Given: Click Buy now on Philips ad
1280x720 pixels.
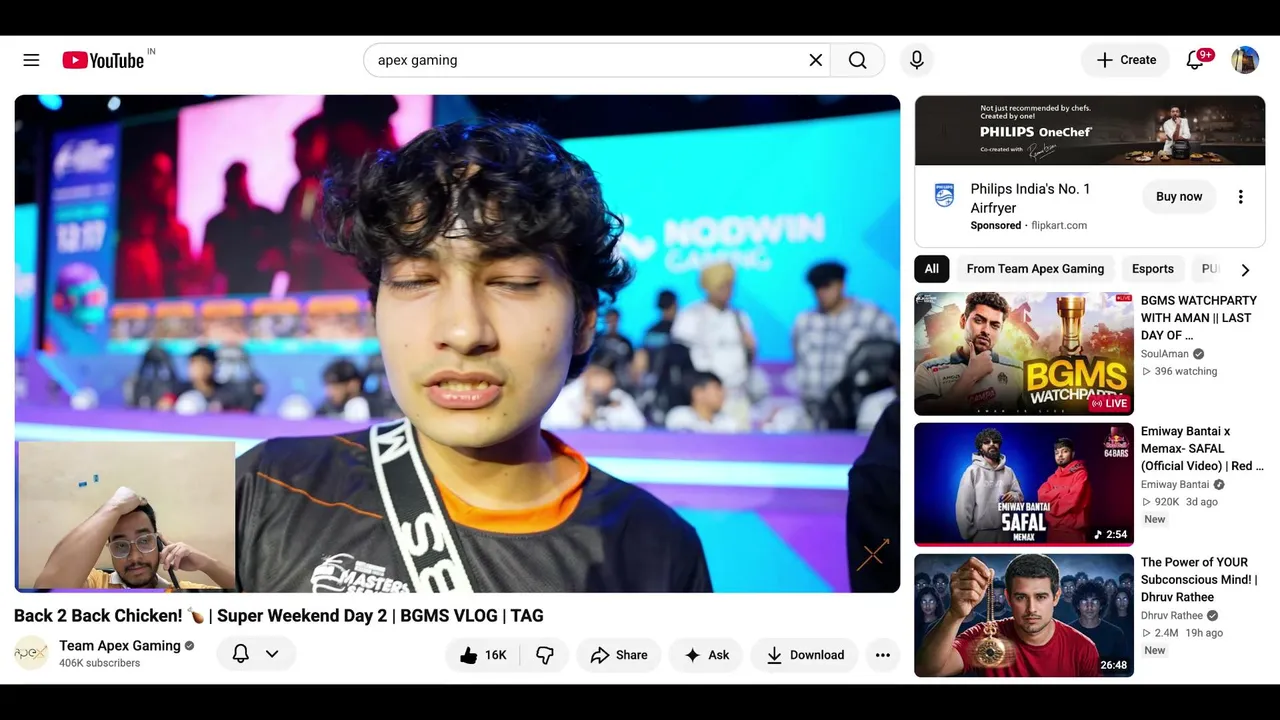Looking at the screenshot, I should 1179,197.
